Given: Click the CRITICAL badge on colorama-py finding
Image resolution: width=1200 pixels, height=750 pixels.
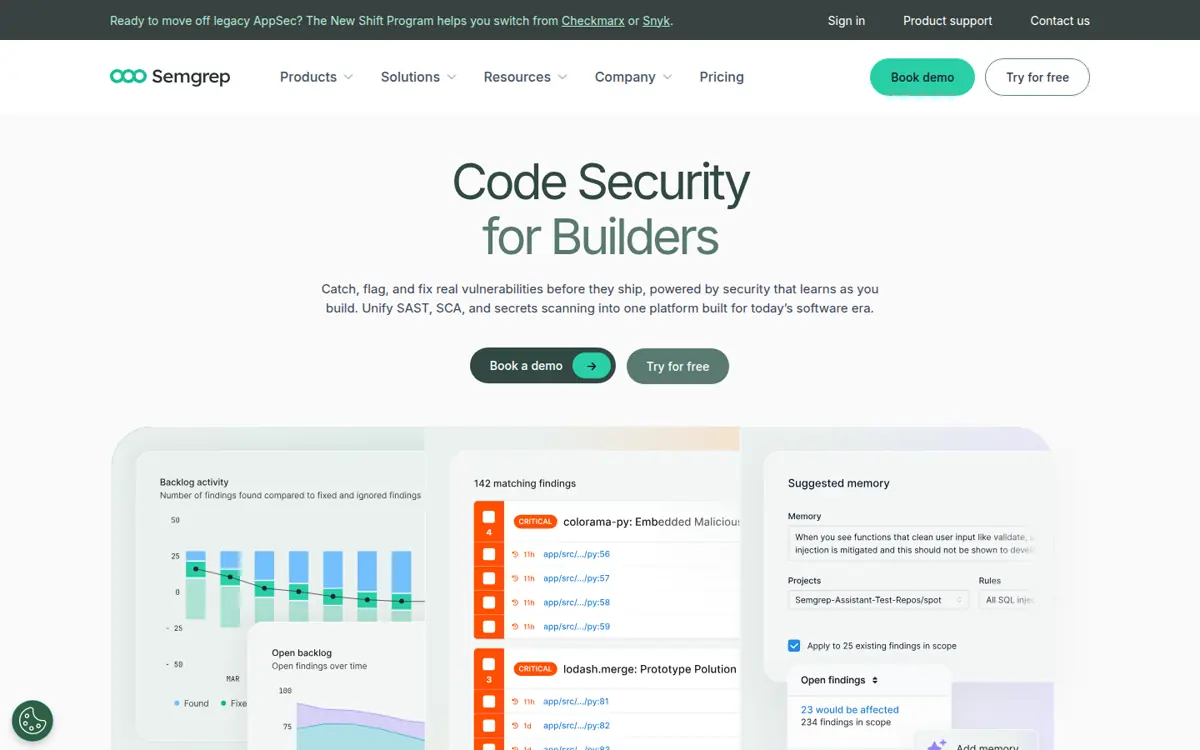Looking at the screenshot, I should coord(535,521).
